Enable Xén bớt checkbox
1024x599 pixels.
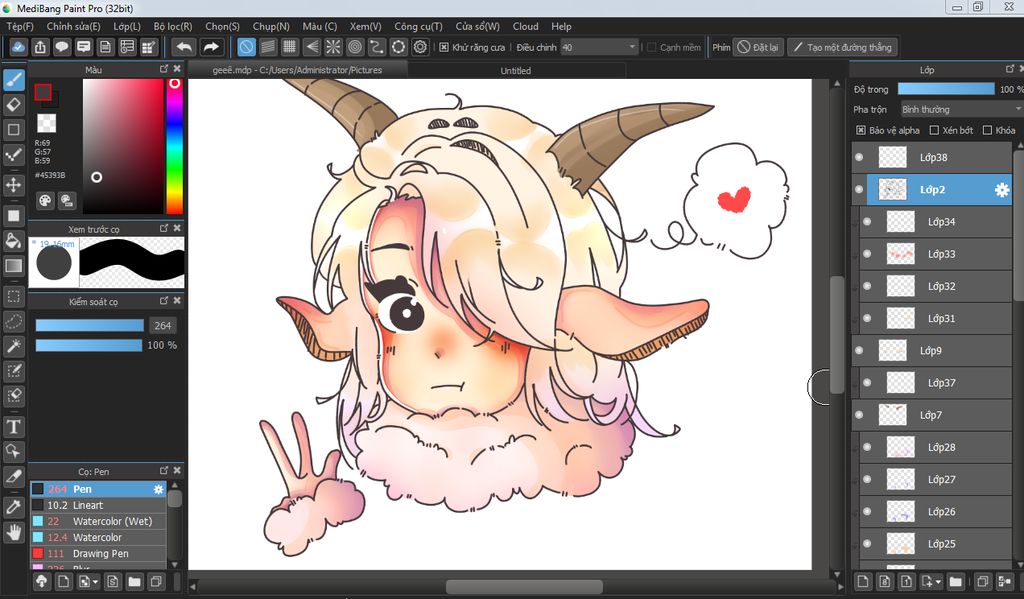tap(934, 130)
